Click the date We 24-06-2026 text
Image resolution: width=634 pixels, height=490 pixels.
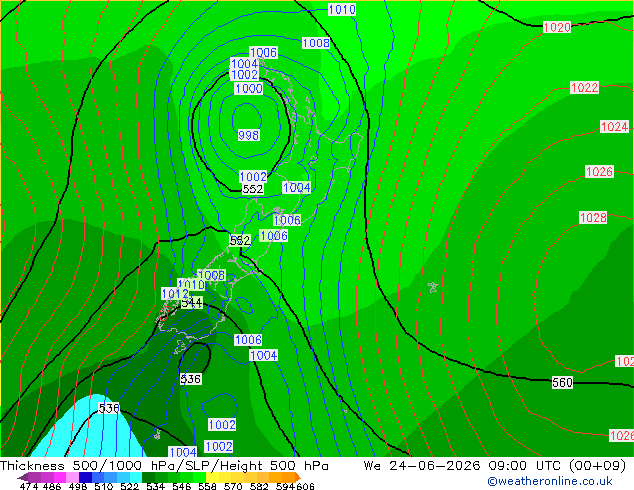[x=422, y=466]
